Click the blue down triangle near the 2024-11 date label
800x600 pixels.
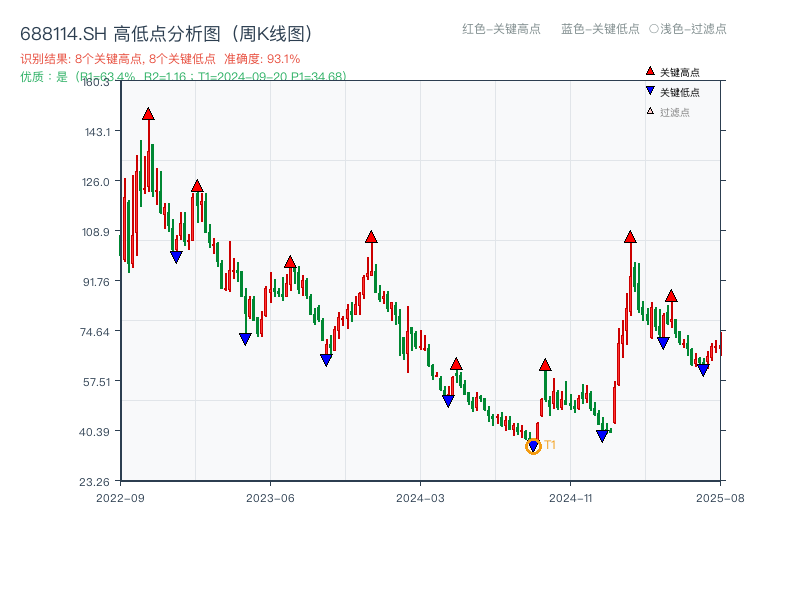pyautogui.click(x=602, y=435)
